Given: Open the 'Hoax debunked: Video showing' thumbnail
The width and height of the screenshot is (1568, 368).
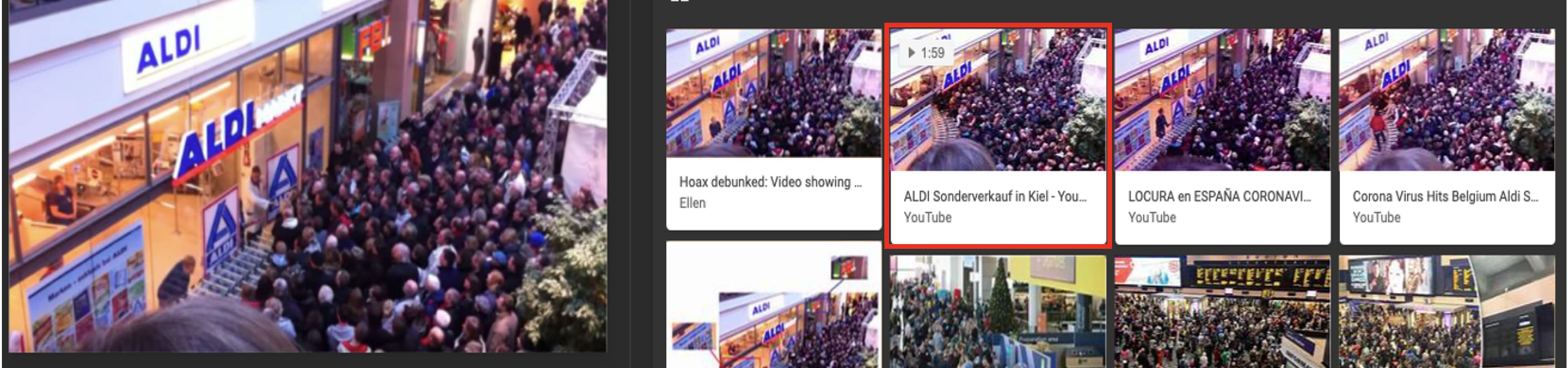Looking at the screenshot, I should 774,93.
